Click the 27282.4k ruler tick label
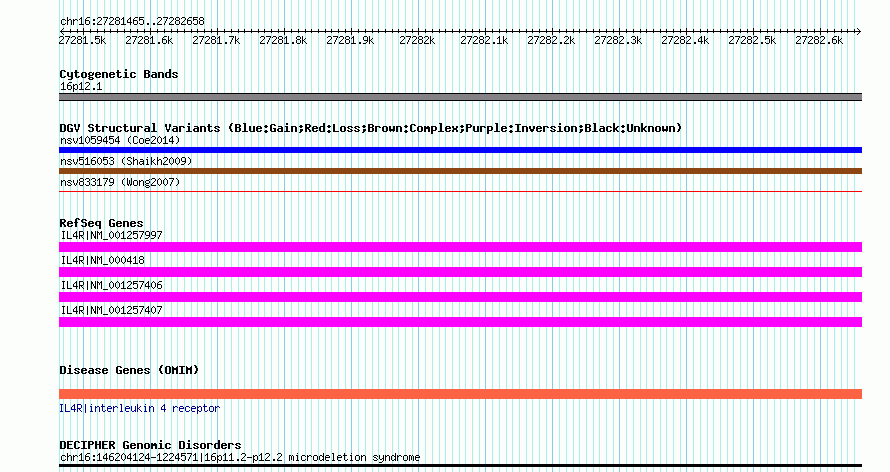 point(685,40)
